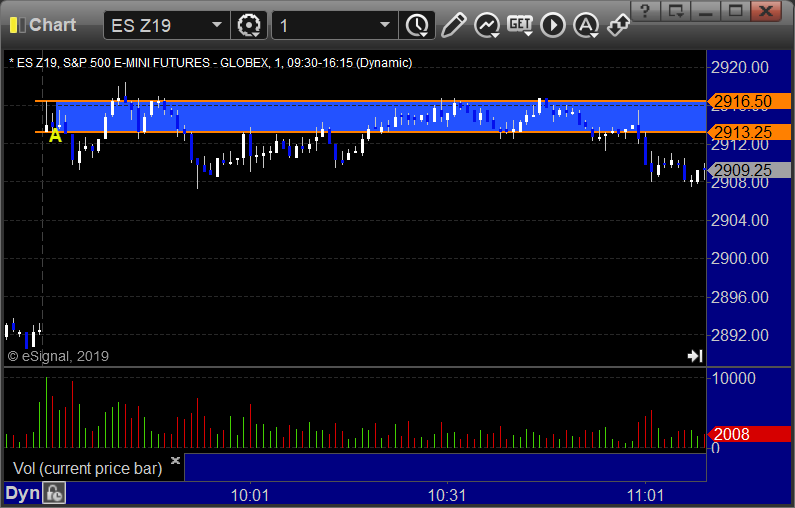Click the yellow A marker on chart
The height and width of the screenshot is (508, 795).
click(x=55, y=135)
